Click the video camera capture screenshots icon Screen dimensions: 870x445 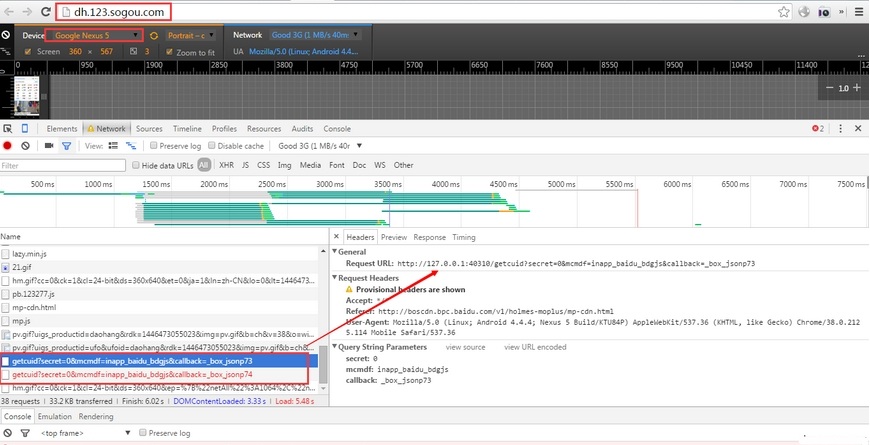[x=48, y=146]
